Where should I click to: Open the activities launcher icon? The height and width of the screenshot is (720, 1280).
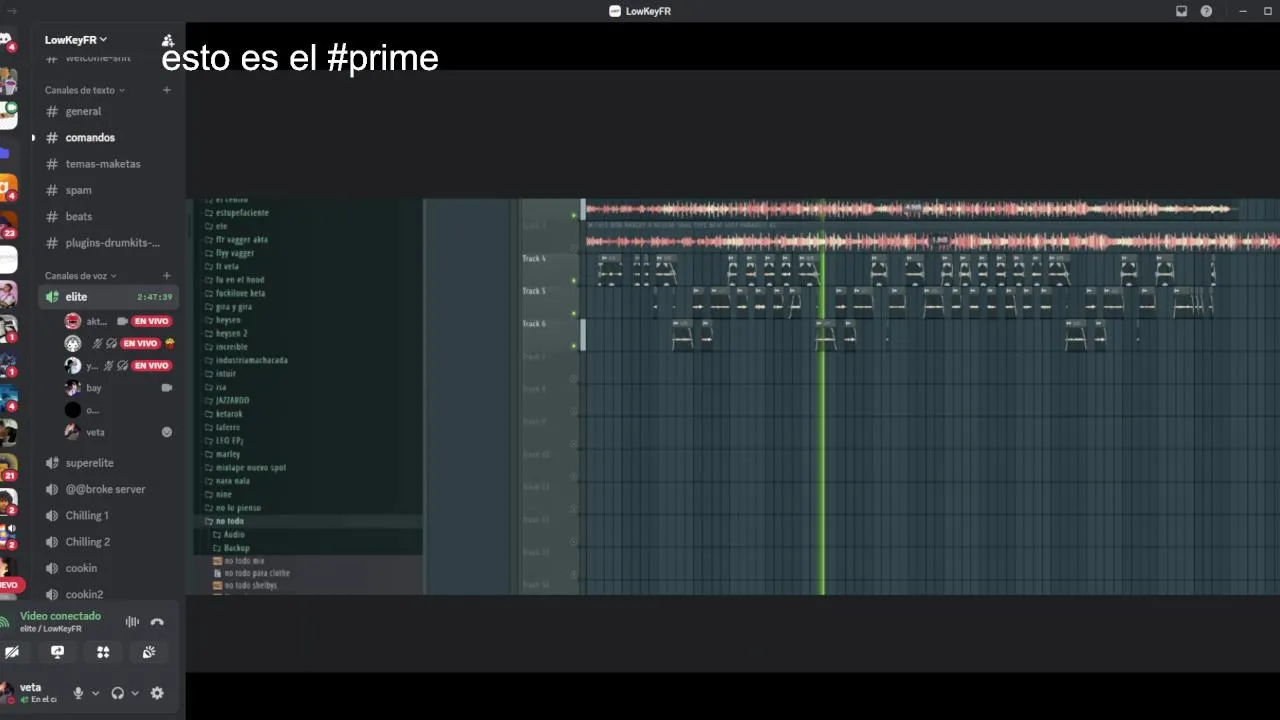[103, 652]
